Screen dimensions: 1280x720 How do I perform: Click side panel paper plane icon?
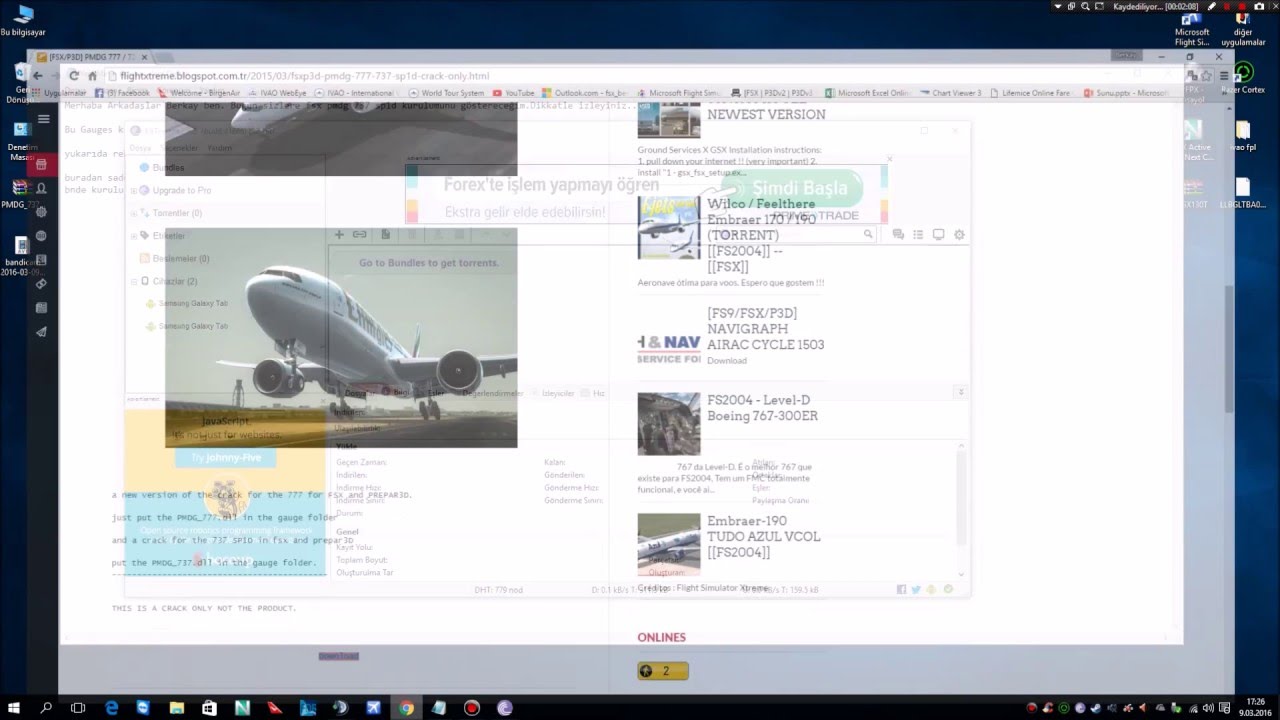[x=41, y=332]
